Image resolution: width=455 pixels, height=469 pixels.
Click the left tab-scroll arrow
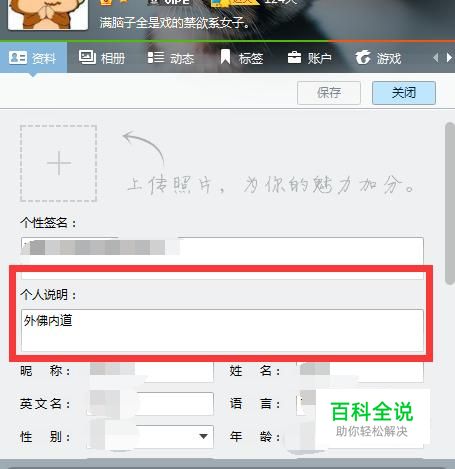coord(436,58)
